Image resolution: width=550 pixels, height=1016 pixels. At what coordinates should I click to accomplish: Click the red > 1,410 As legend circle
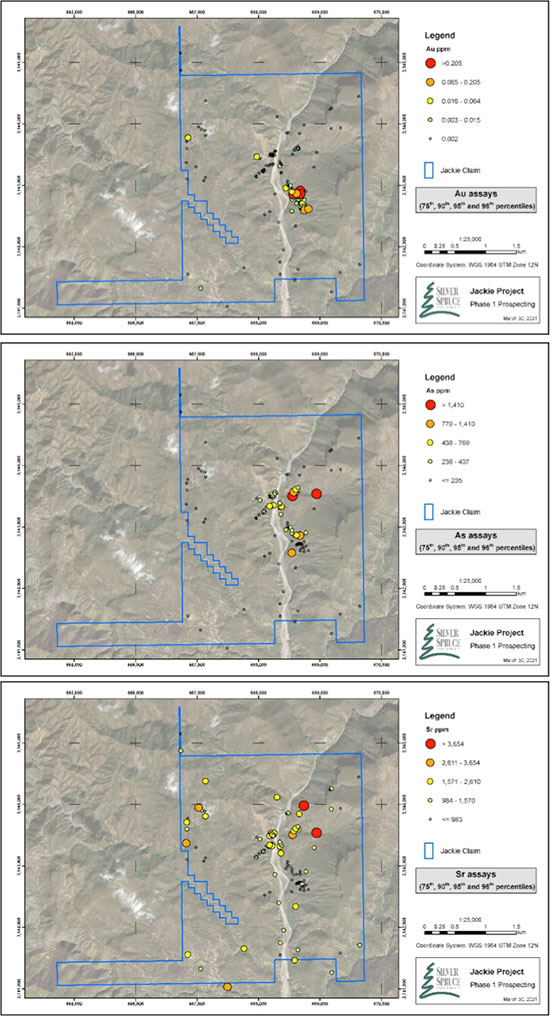point(430,405)
